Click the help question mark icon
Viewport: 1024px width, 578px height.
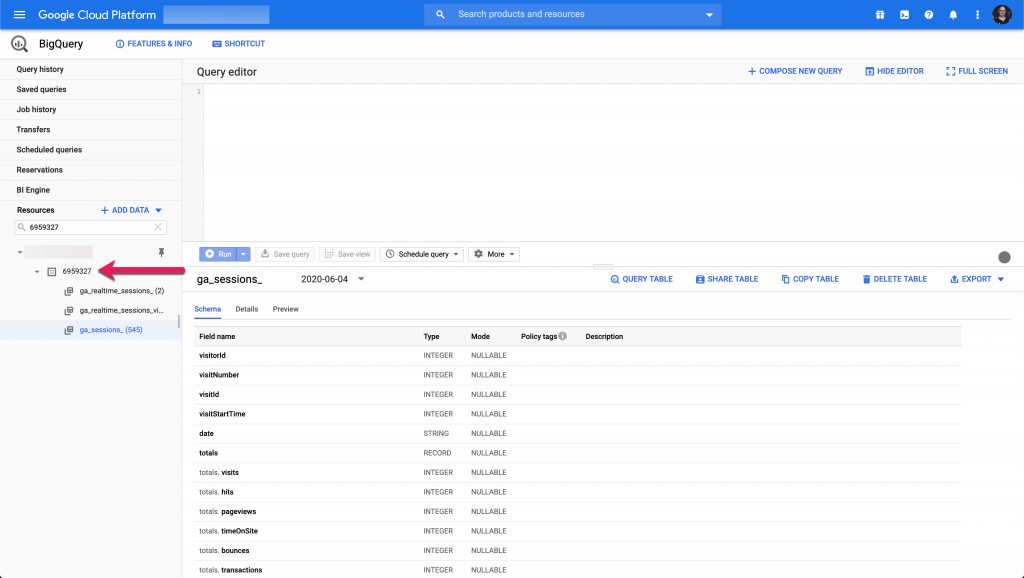click(x=929, y=15)
